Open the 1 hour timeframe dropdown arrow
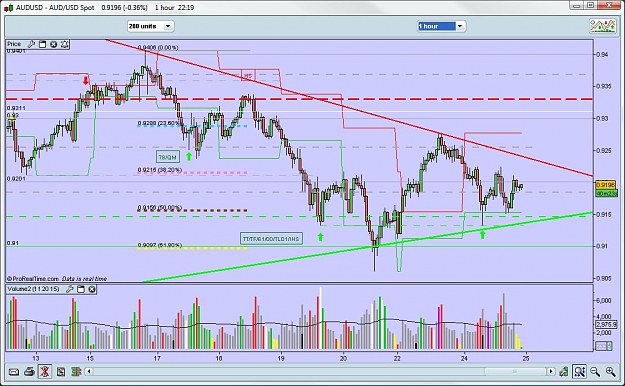The width and height of the screenshot is (625, 386). (460, 26)
